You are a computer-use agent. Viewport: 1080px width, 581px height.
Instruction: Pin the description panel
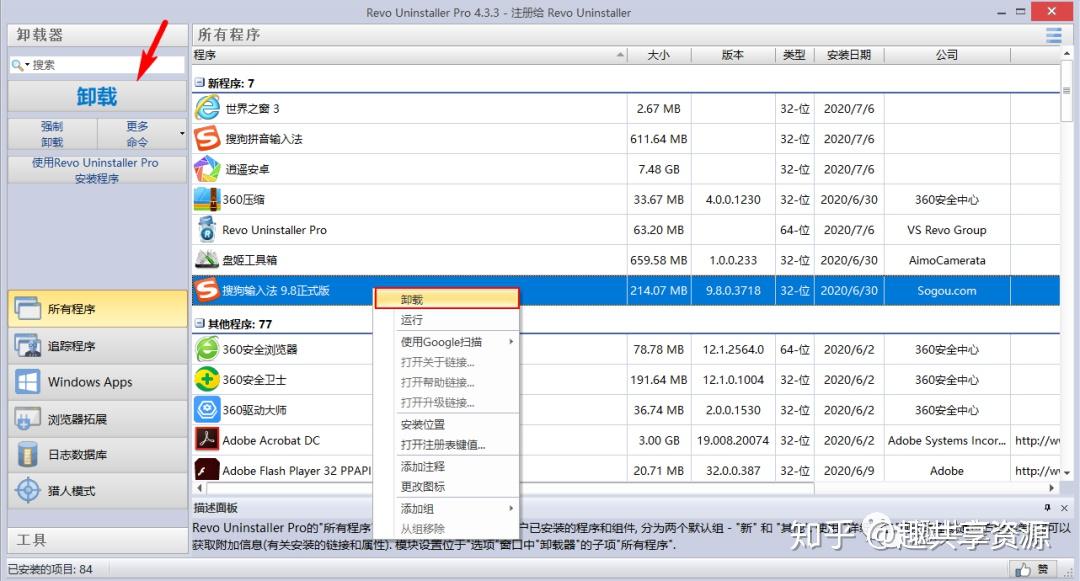coord(1048,508)
